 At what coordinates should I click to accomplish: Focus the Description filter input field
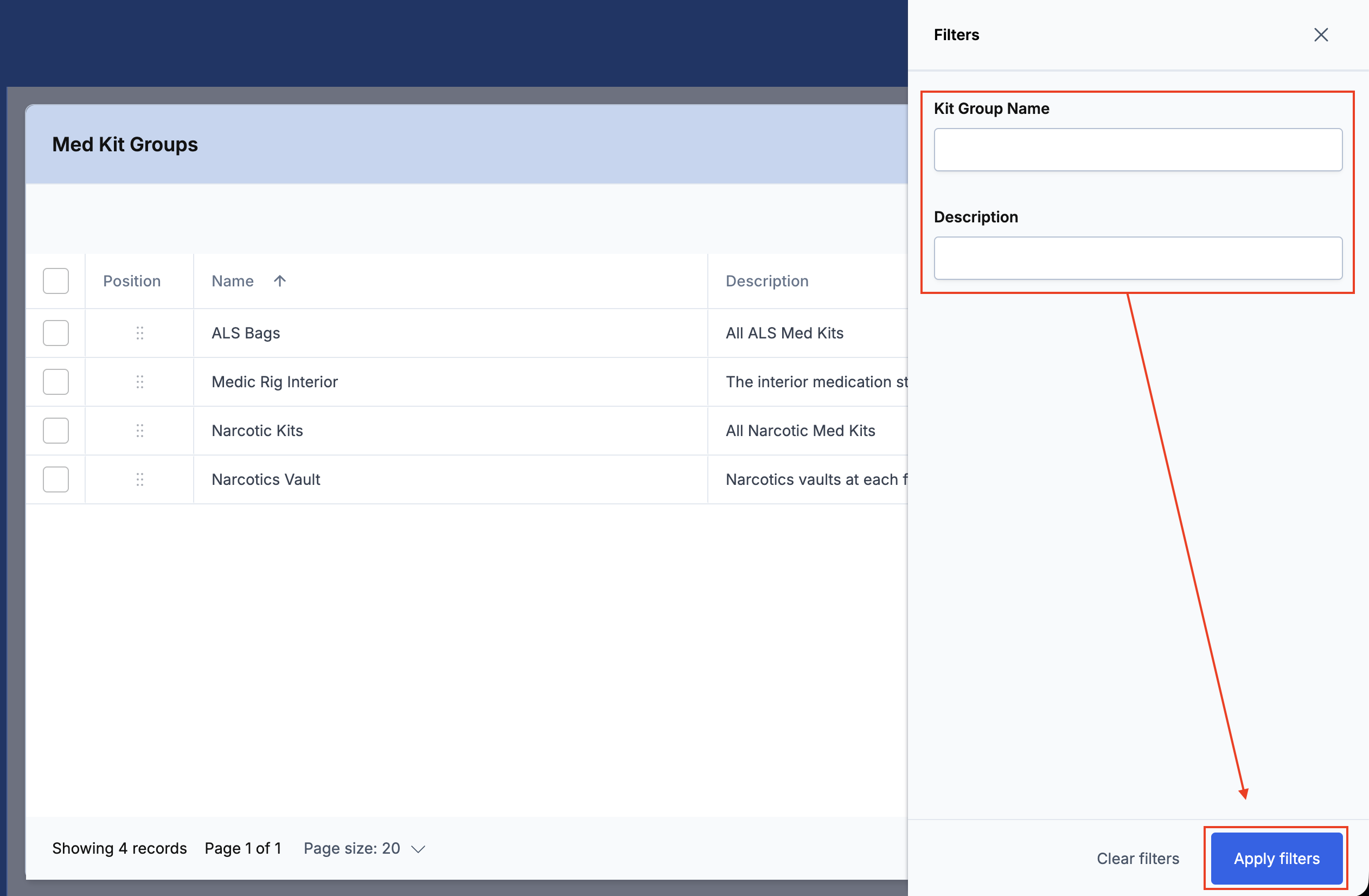[x=1138, y=258]
